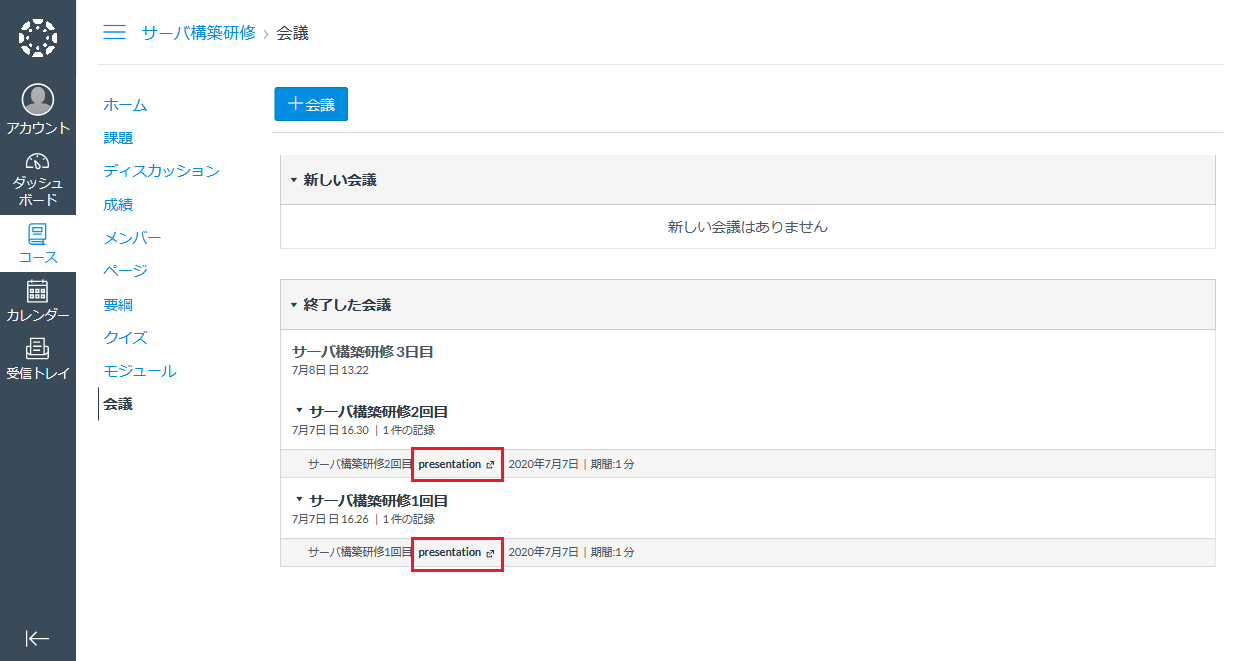Toggle the hamburger course menu icon

pyautogui.click(x=115, y=33)
